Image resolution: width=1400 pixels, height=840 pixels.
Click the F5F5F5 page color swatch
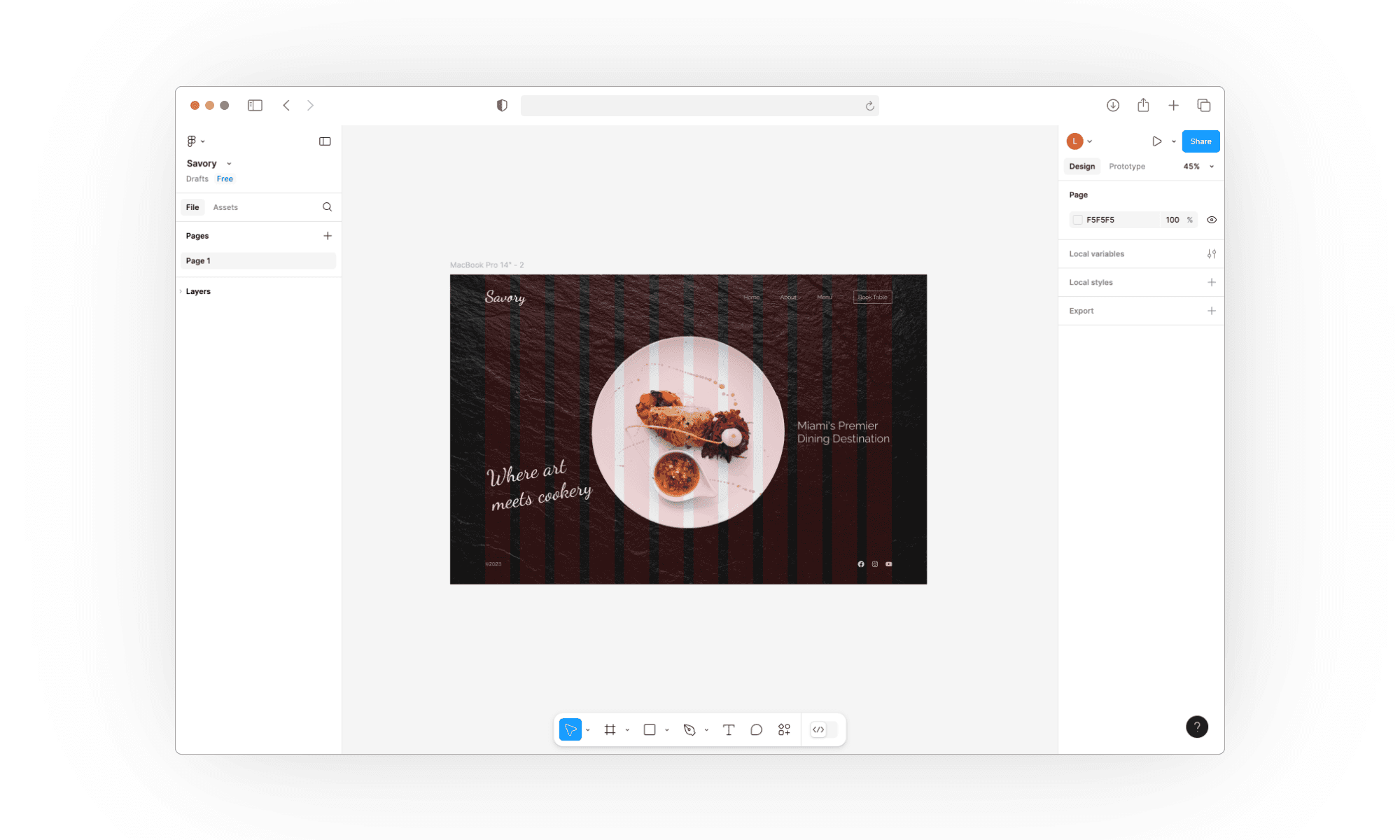[1078, 220]
